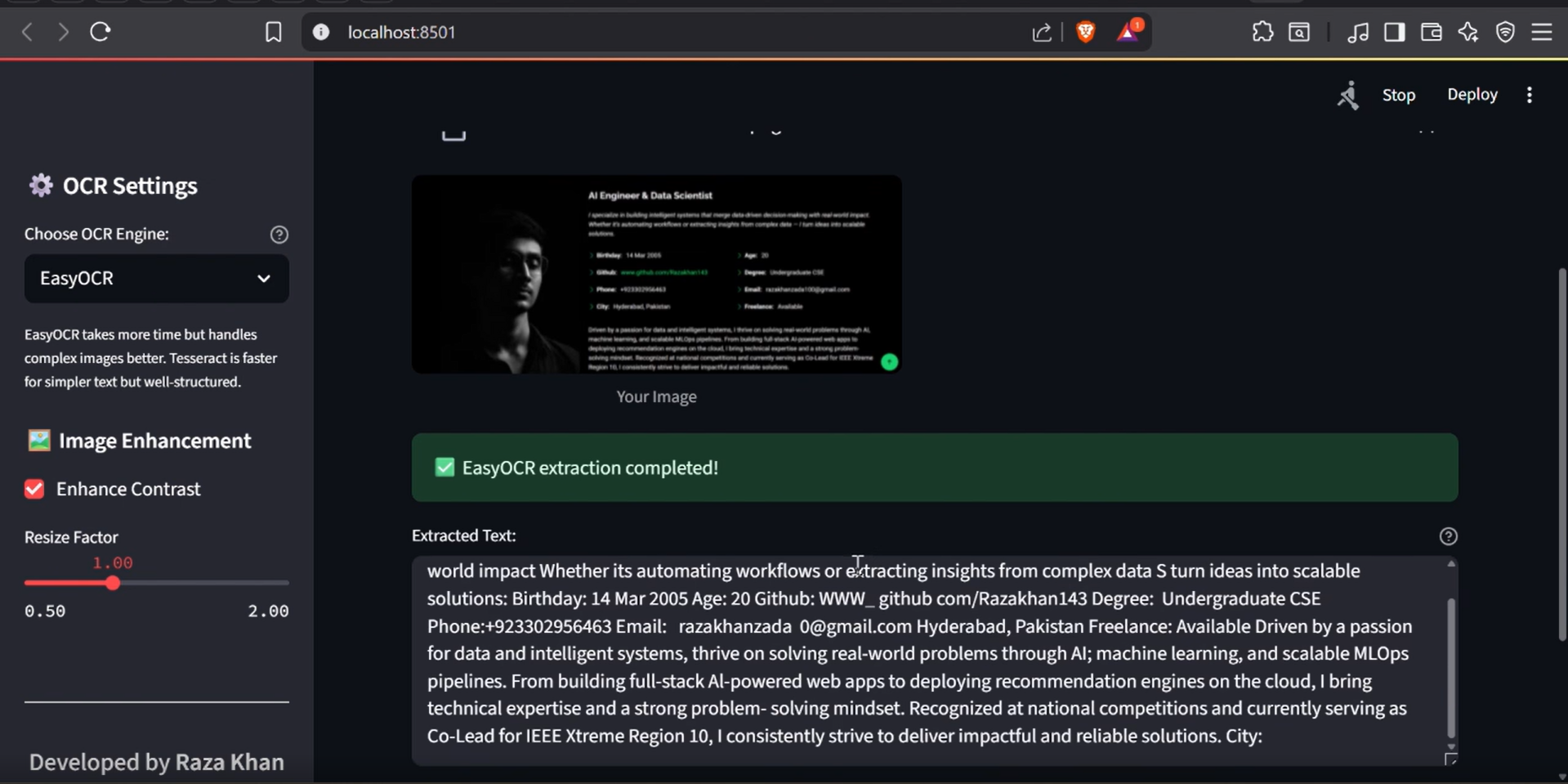Open the Streamlit three-dot app menu
Viewport: 1568px width, 784px height.
click(x=1530, y=95)
